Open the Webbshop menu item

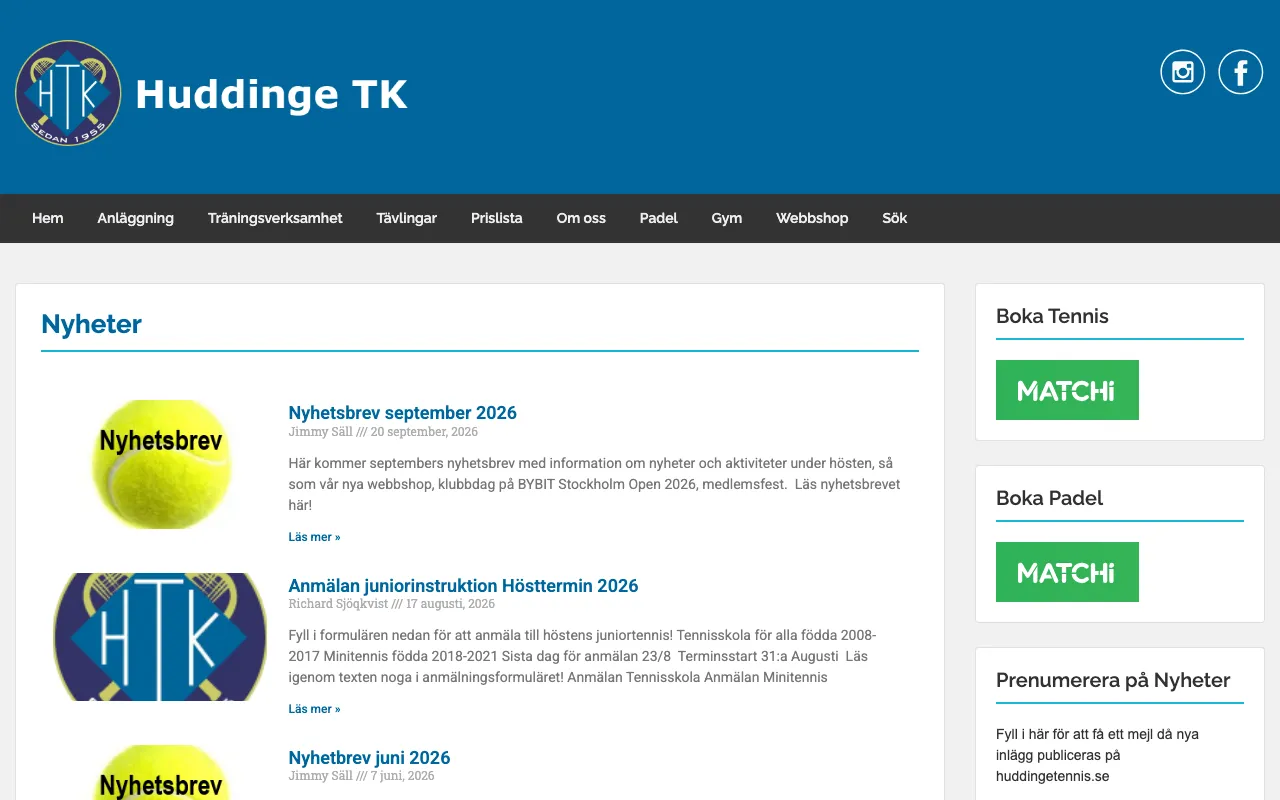(x=812, y=218)
